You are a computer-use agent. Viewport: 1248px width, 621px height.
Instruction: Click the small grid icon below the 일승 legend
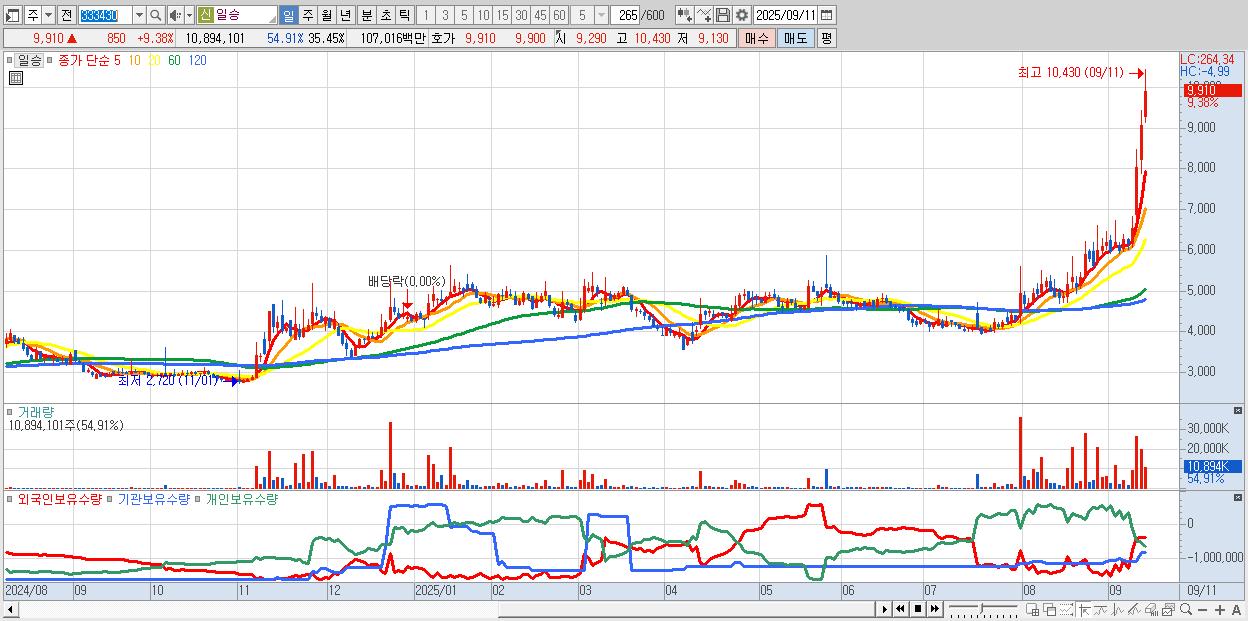point(16,78)
